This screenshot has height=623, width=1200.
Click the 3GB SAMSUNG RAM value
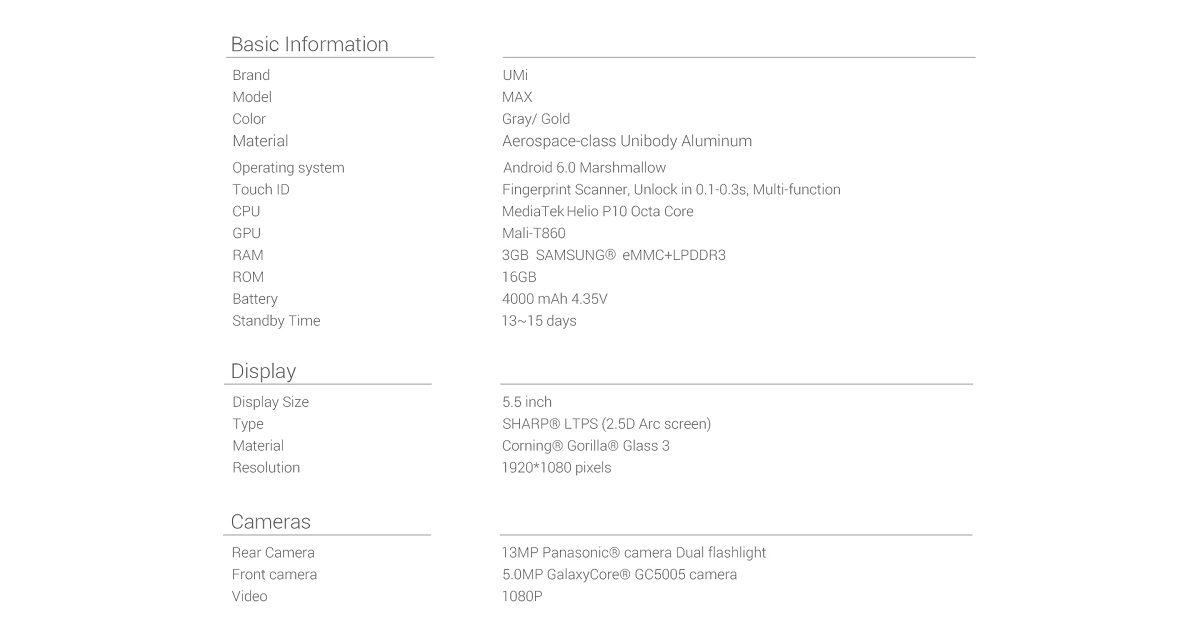(x=613, y=256)
